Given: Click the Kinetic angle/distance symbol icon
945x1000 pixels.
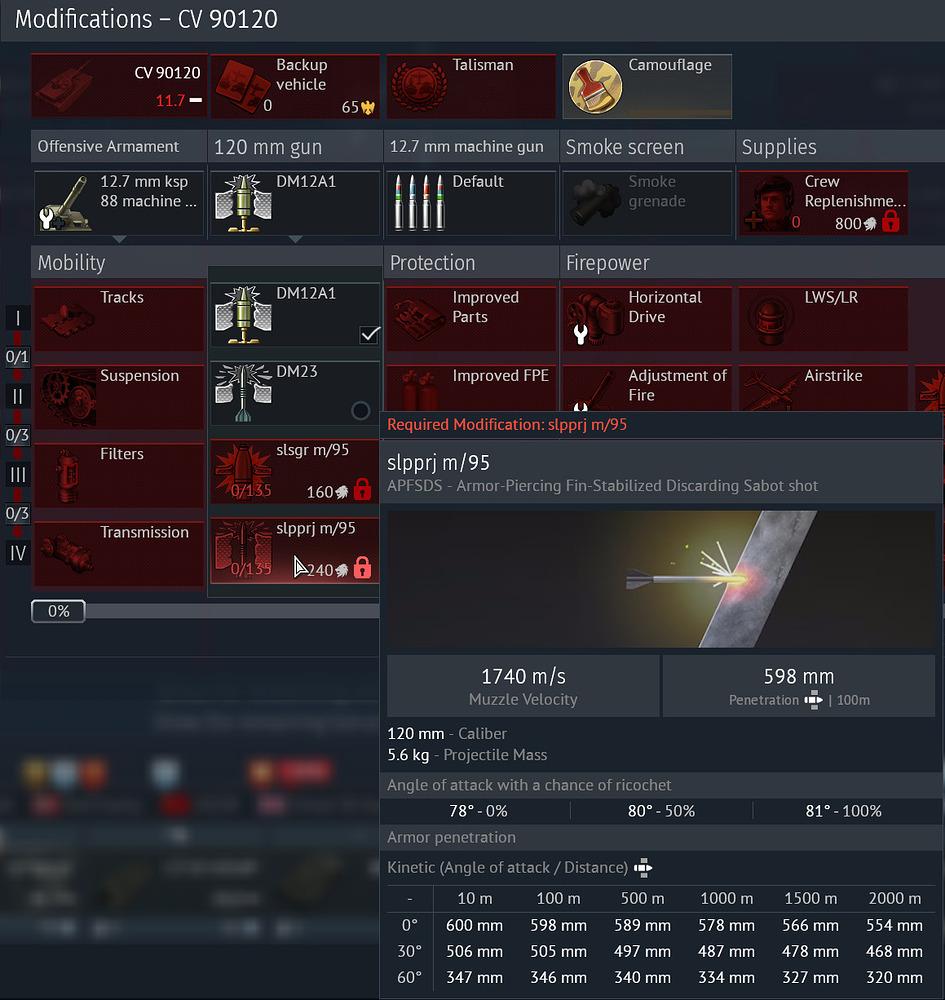Looking at the screenshot, I should pyautogui.click(x=643, y=867).
